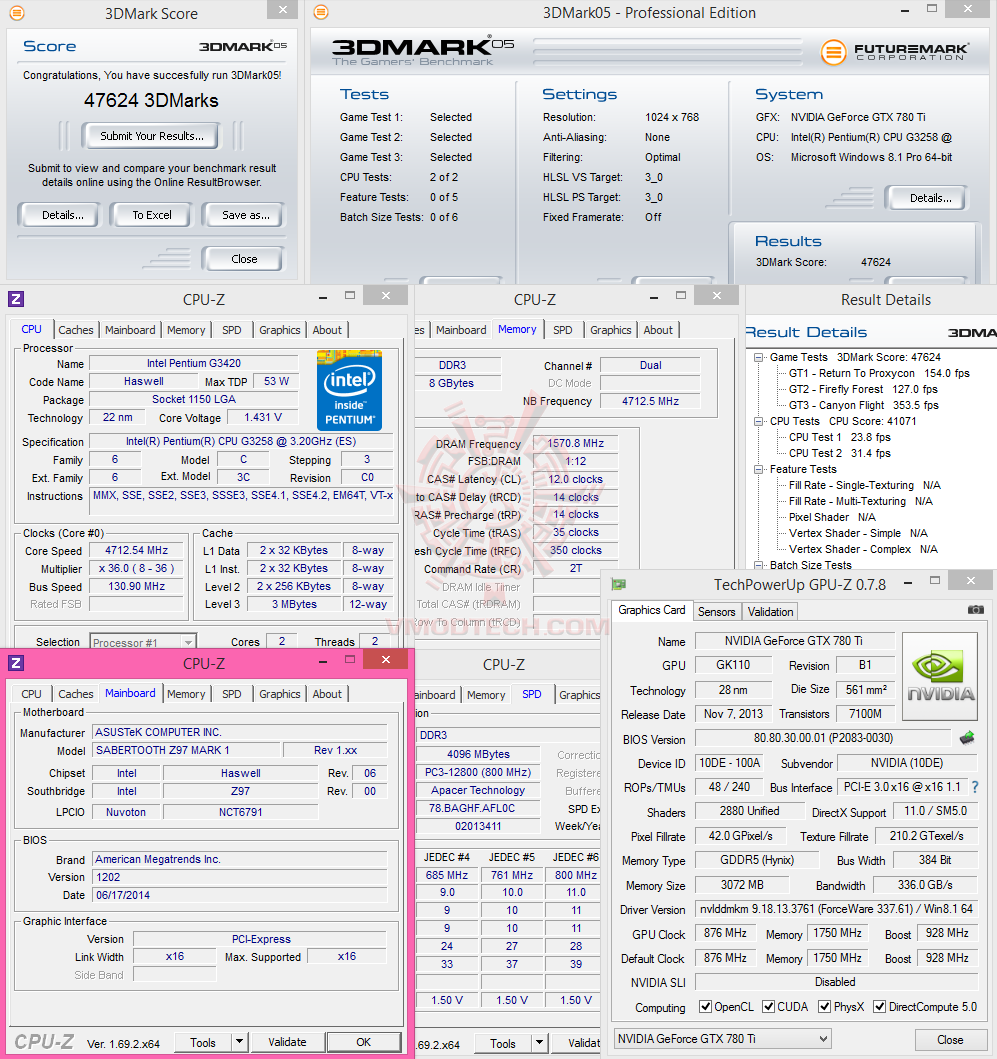Minimize the GPU-Z window
Screen dimensions: 997x1059
(908, 582)
